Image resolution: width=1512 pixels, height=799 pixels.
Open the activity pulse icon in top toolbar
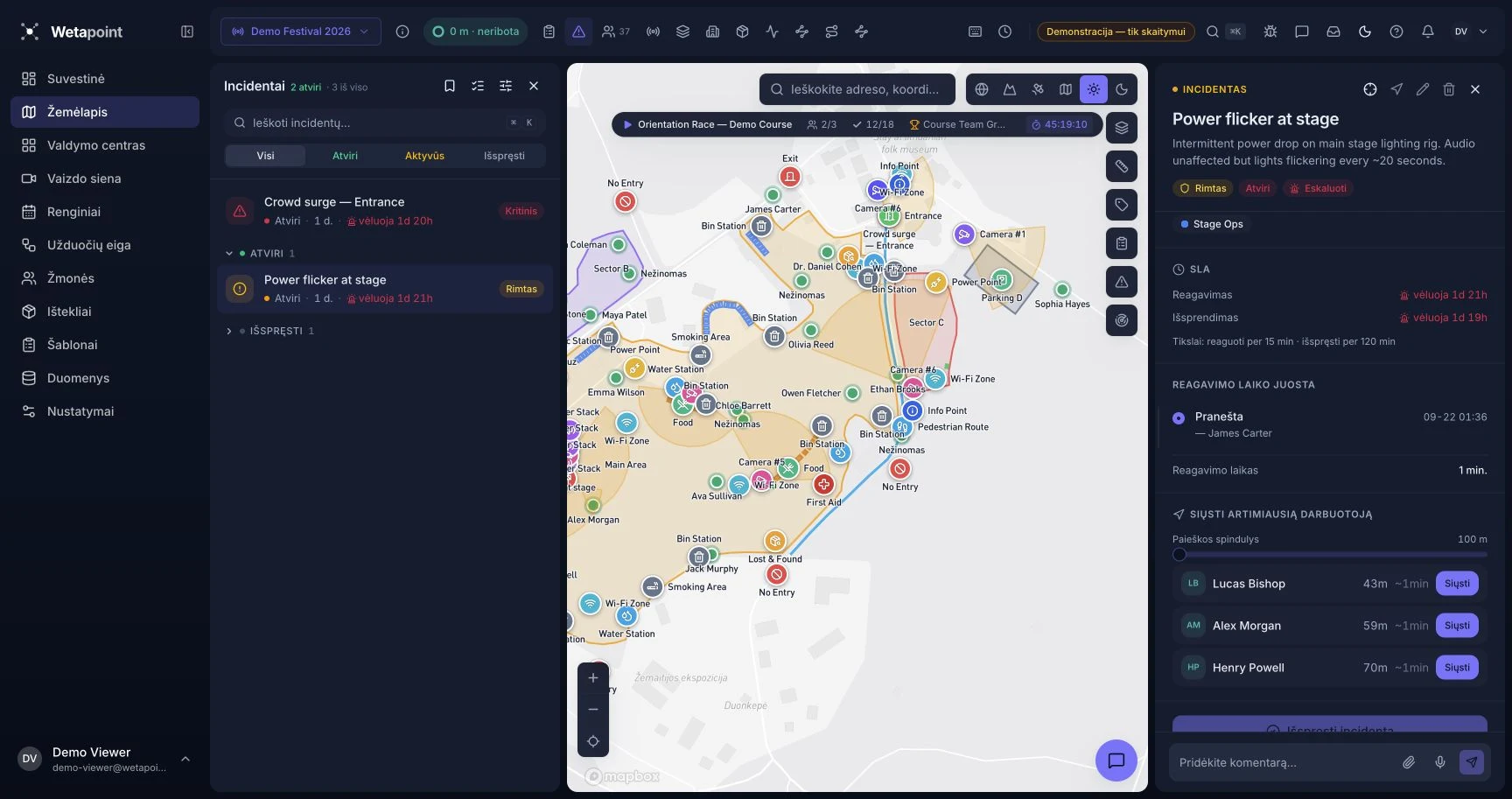(x=772, y=32)
